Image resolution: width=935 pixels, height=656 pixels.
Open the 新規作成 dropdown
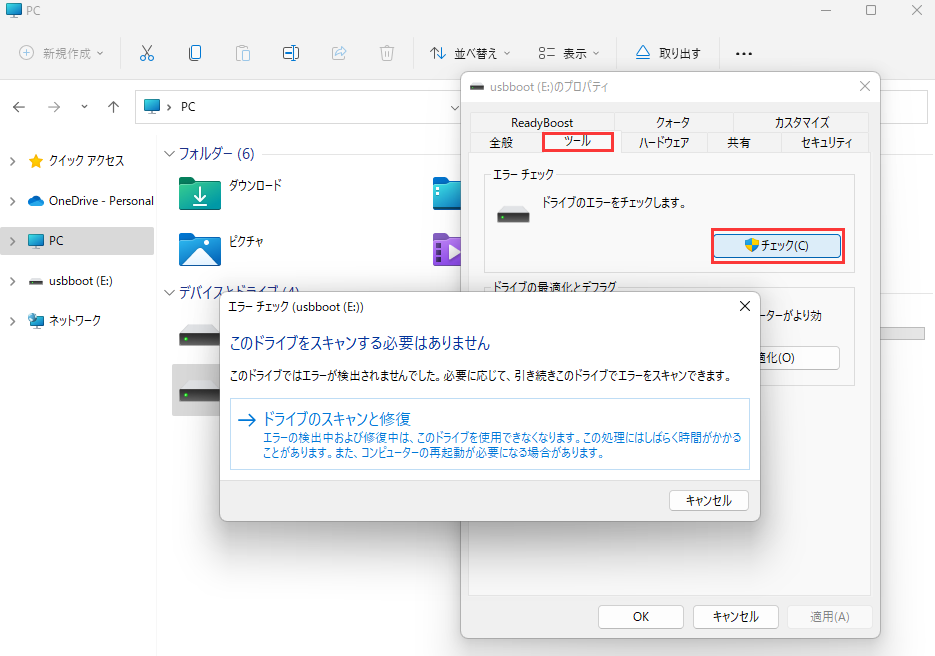[61, 53]
